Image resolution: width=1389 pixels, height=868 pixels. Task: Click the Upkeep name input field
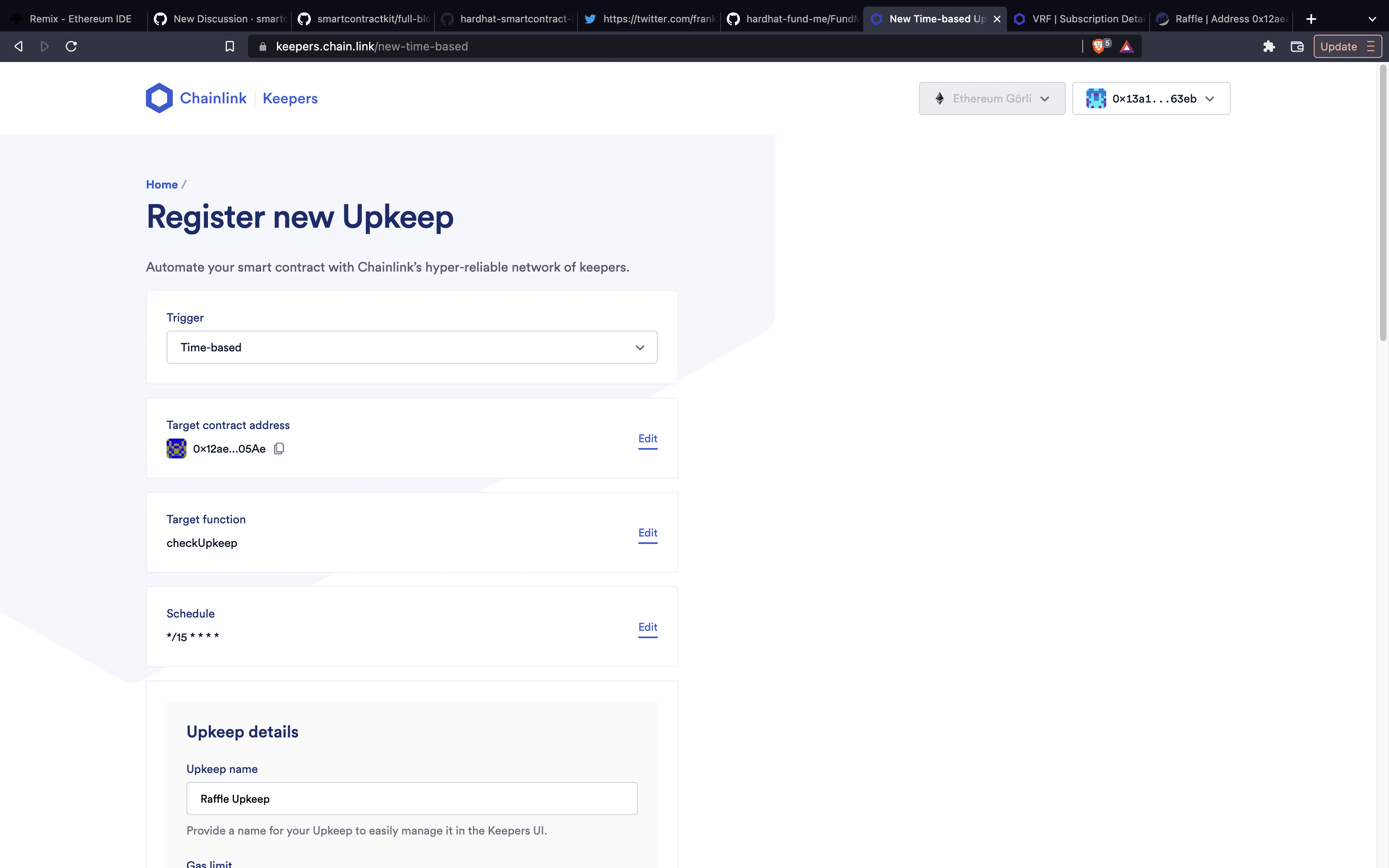(412, 799)
